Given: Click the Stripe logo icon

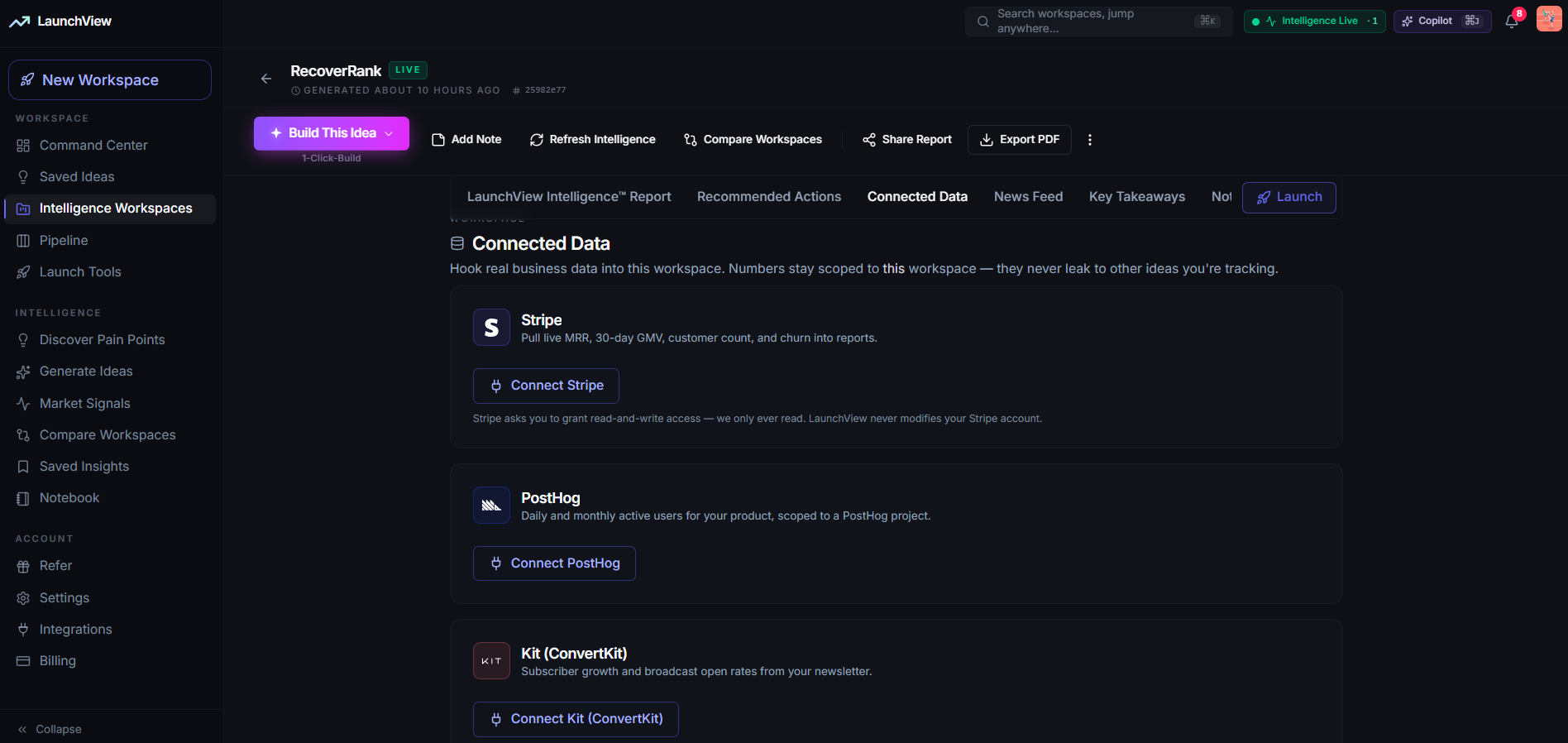Looking at the screenshot, I should pos(491,328).
